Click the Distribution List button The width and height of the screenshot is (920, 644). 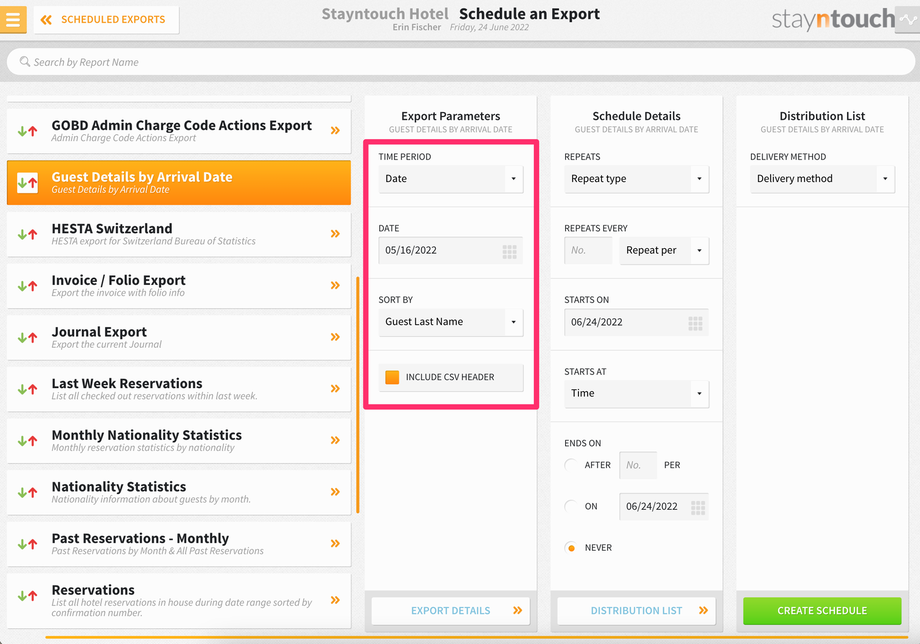[637, 611]
